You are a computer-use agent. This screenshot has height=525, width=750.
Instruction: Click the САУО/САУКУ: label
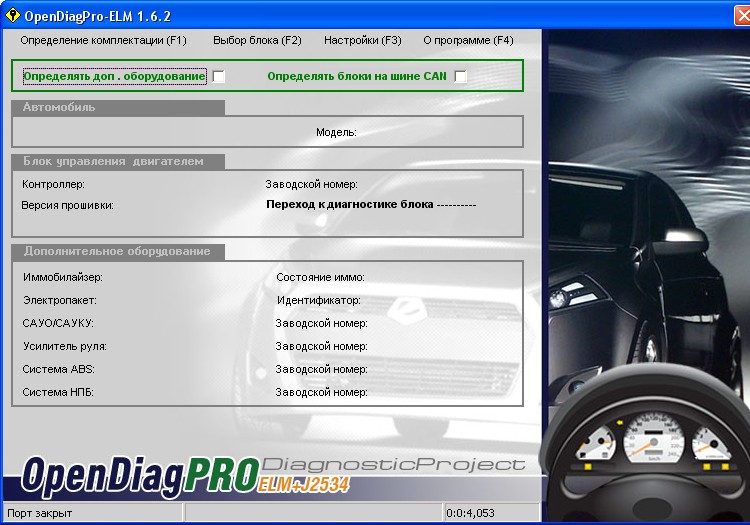[58, 323]
